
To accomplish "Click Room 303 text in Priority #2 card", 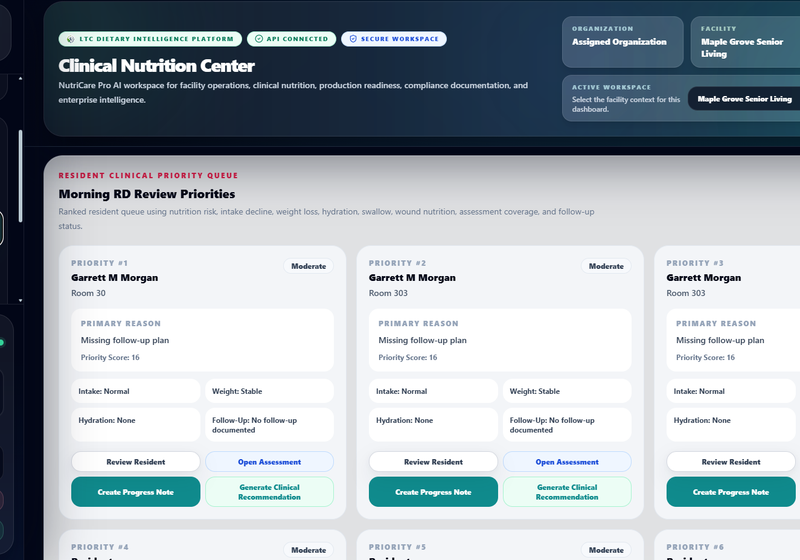I will pos(388,293).
